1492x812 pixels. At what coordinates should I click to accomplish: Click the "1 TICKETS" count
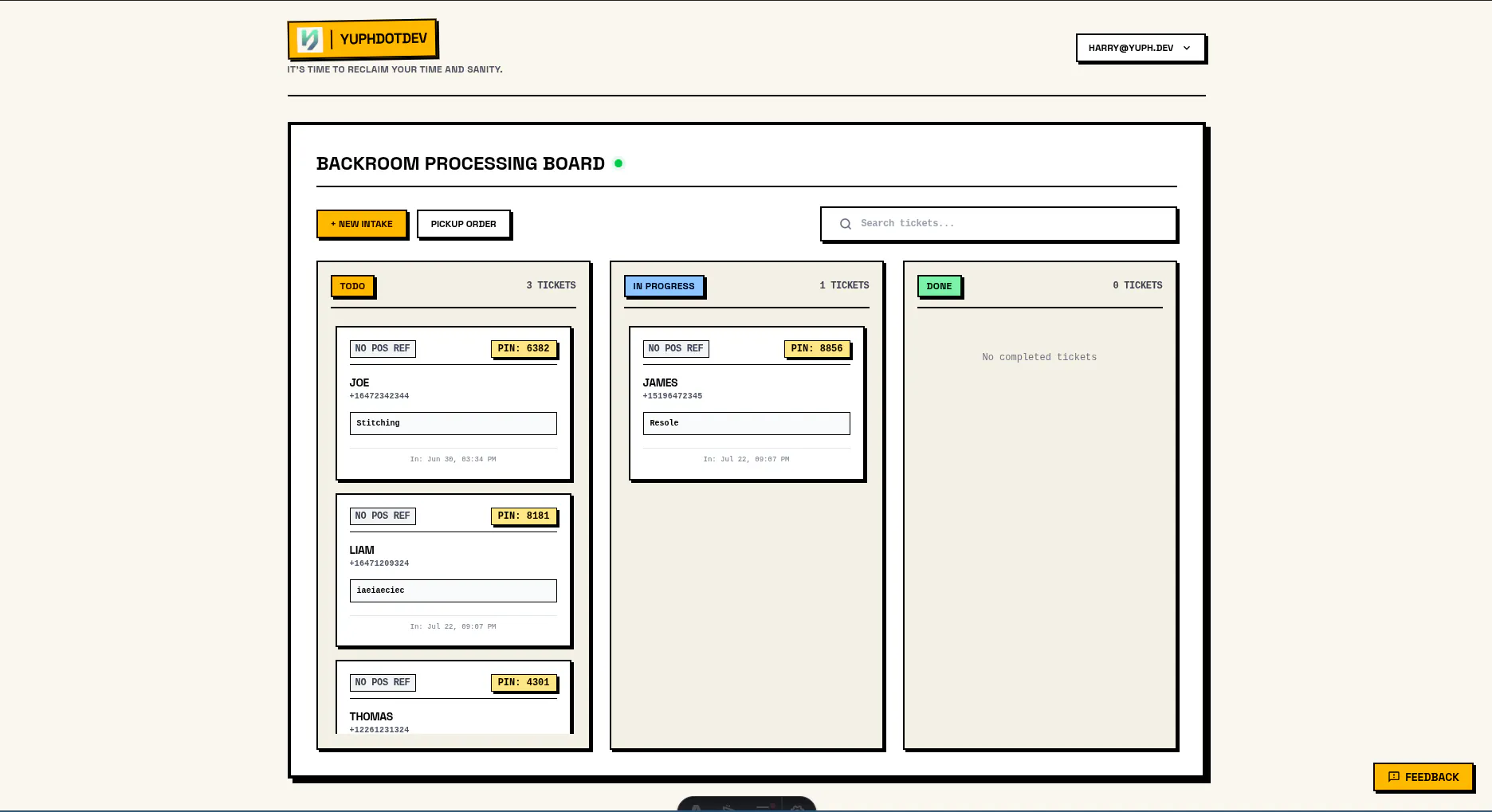[x=844, y=285]
